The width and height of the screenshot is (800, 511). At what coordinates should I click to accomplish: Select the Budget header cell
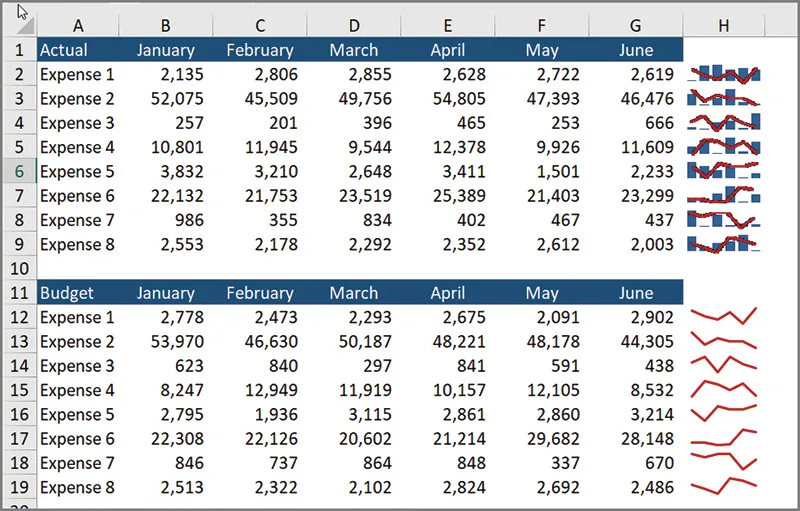(x=76, y=293)
